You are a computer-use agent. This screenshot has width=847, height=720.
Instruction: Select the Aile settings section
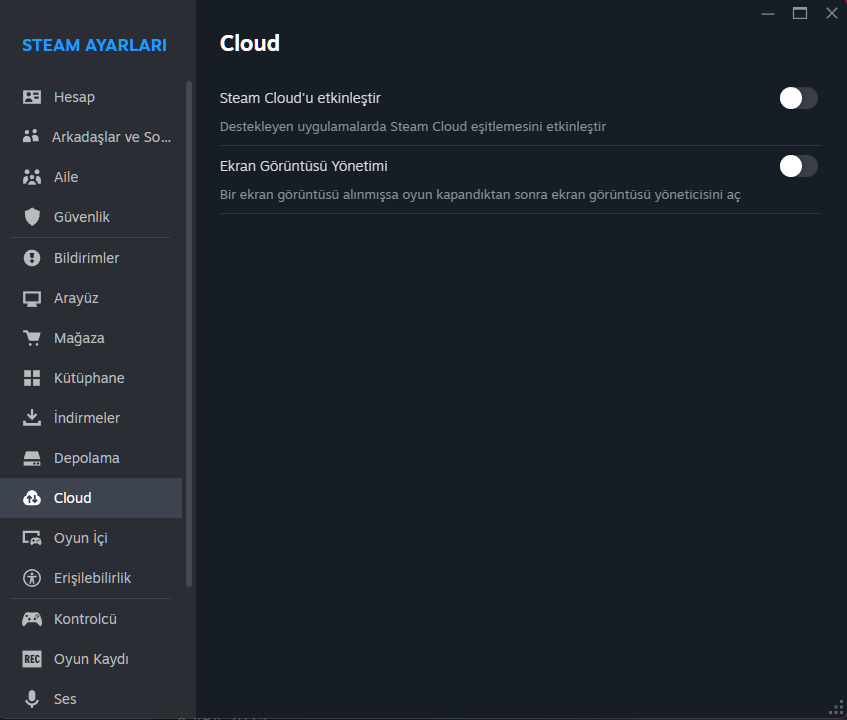(91, 177)
